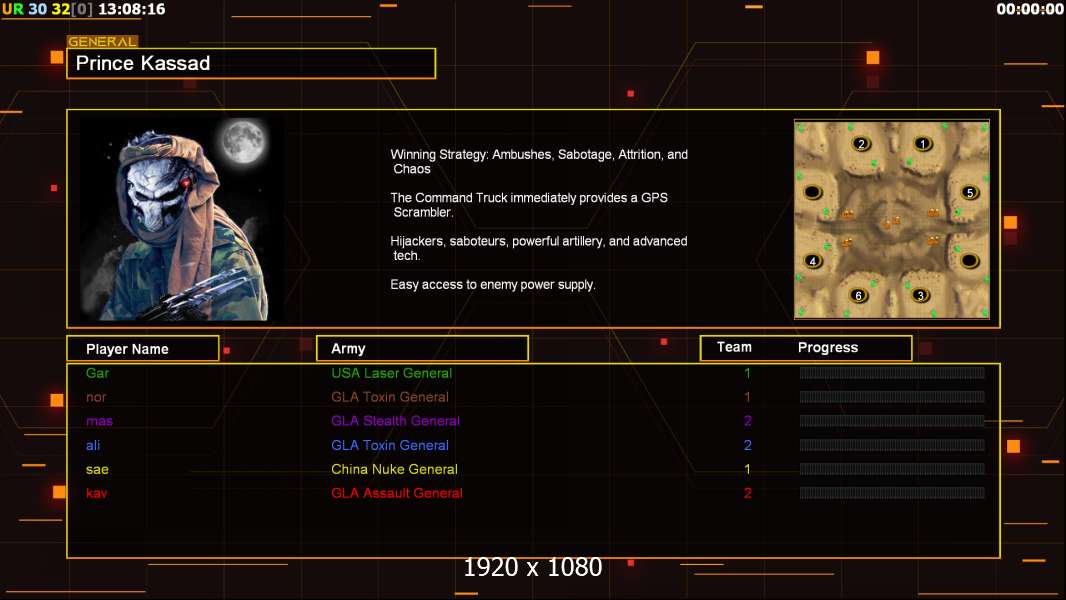Click the GENERAL label tag
This screenshot has width=1066, height=600.
point(102,41)
